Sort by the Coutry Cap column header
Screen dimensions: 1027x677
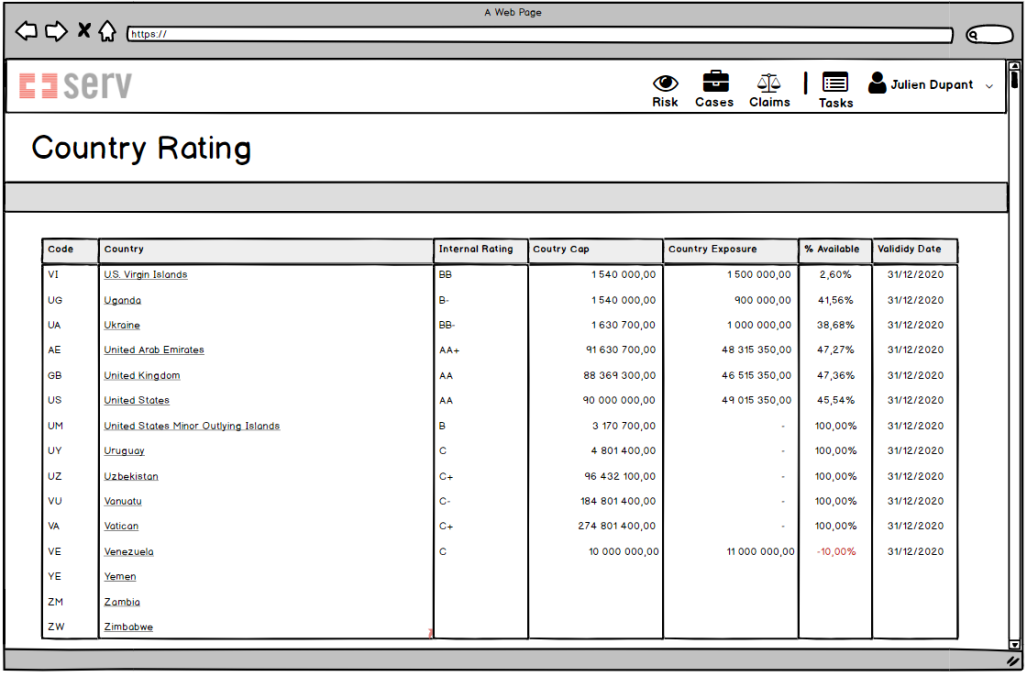(596, 251)
